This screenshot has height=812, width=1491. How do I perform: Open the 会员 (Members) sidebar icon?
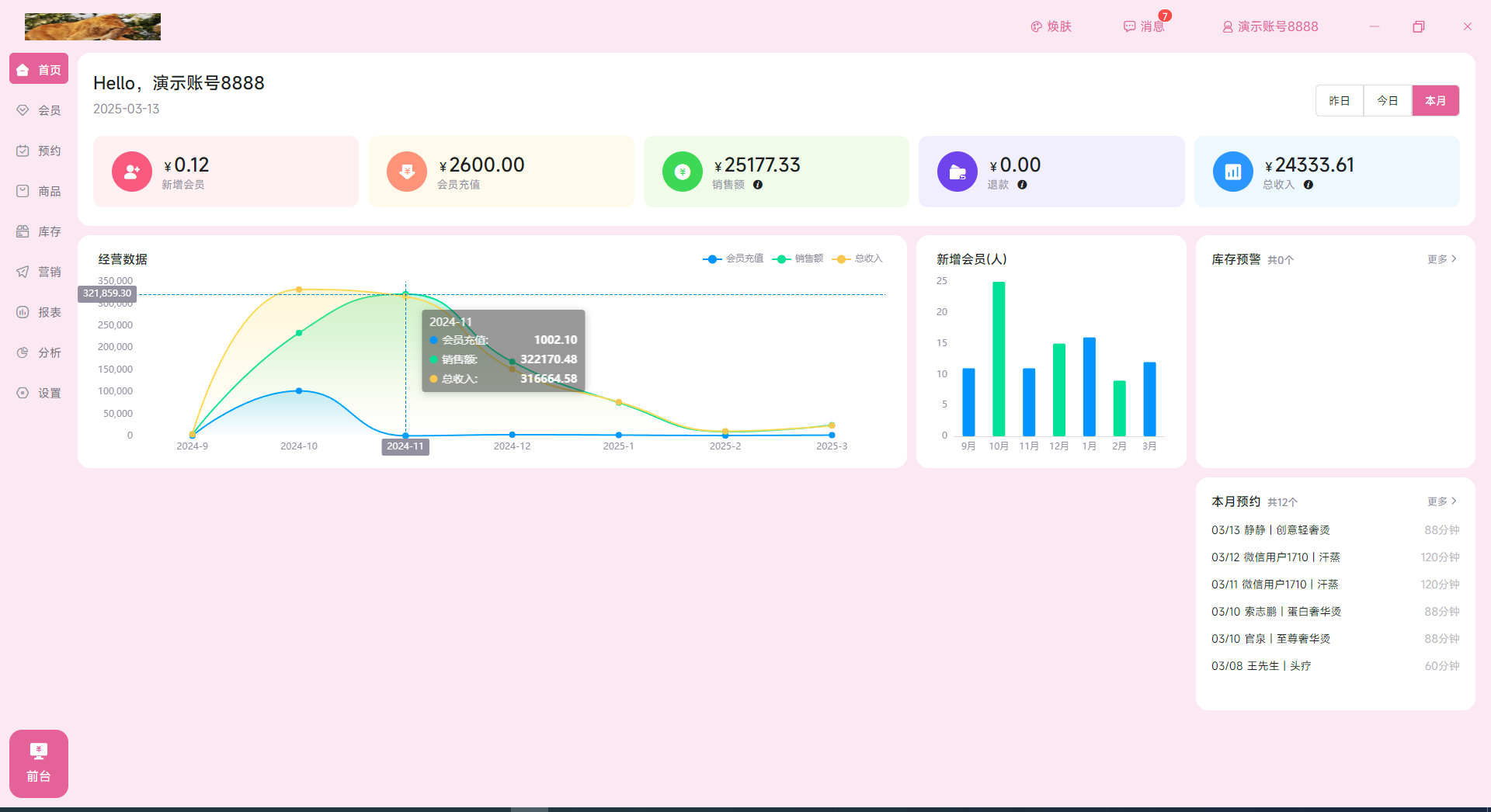[x=23, y=110]
